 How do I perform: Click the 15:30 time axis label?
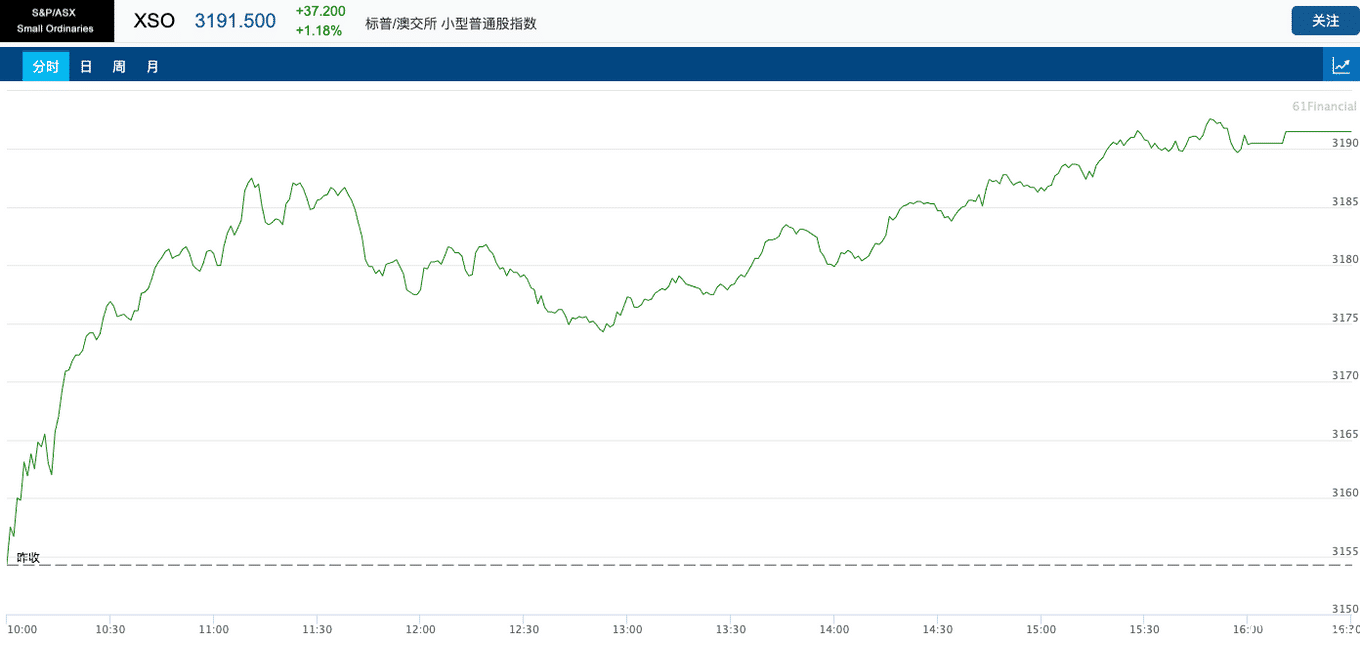tap(1144, 629)
